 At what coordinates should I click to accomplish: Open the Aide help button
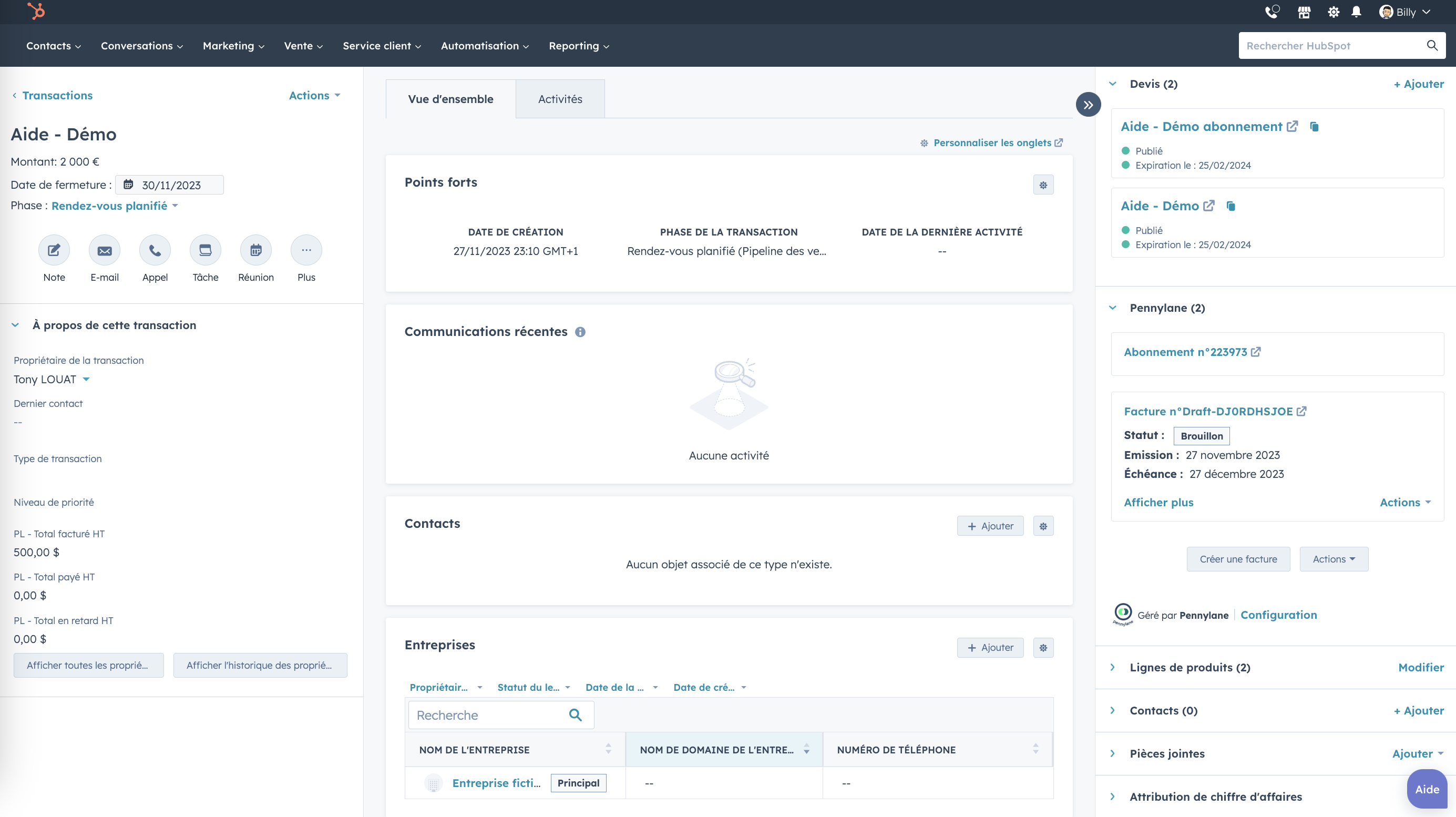pyautogui.click(x=1427, y=789)
